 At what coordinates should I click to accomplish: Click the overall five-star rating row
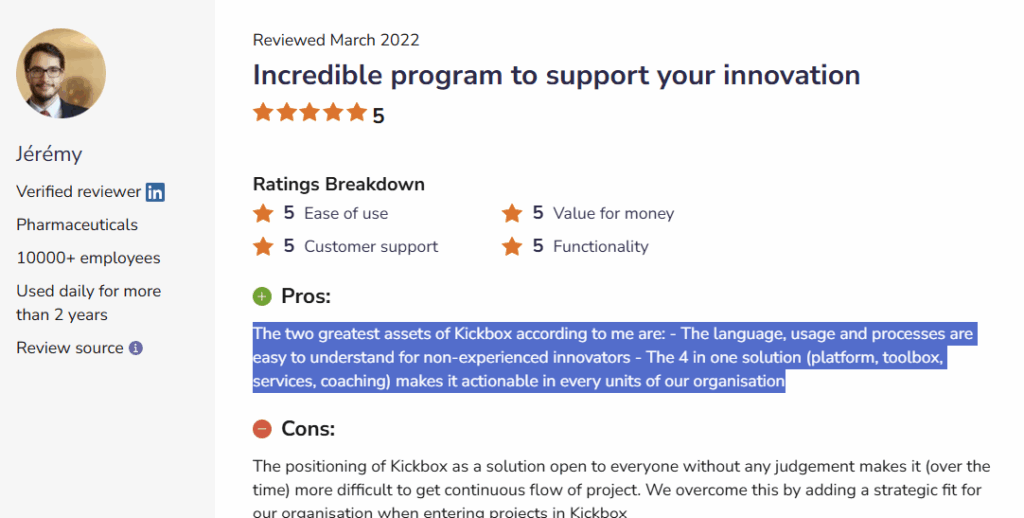(310, 113)
